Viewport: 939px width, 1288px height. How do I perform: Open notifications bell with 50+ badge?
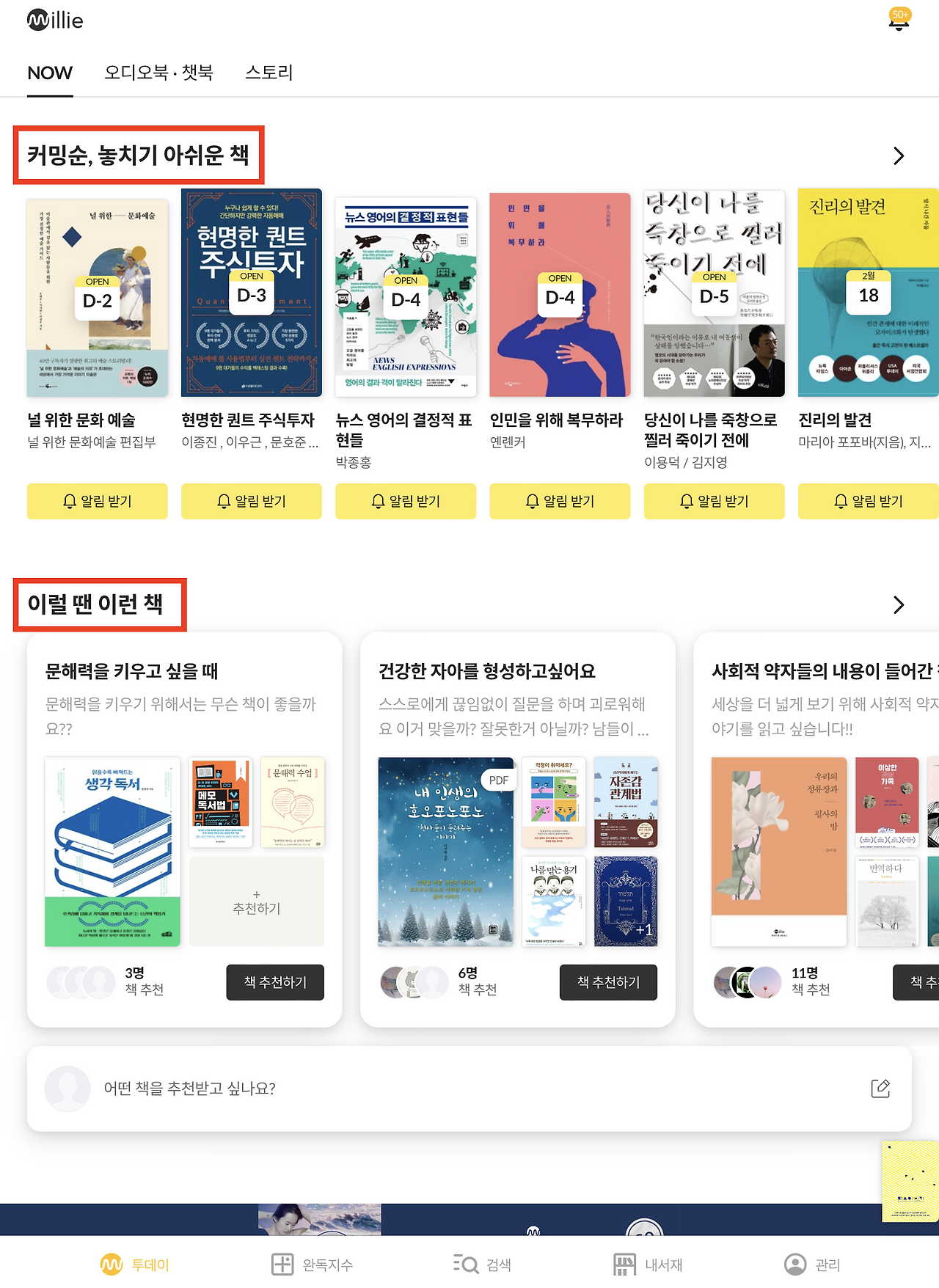[x=899, y=20]
